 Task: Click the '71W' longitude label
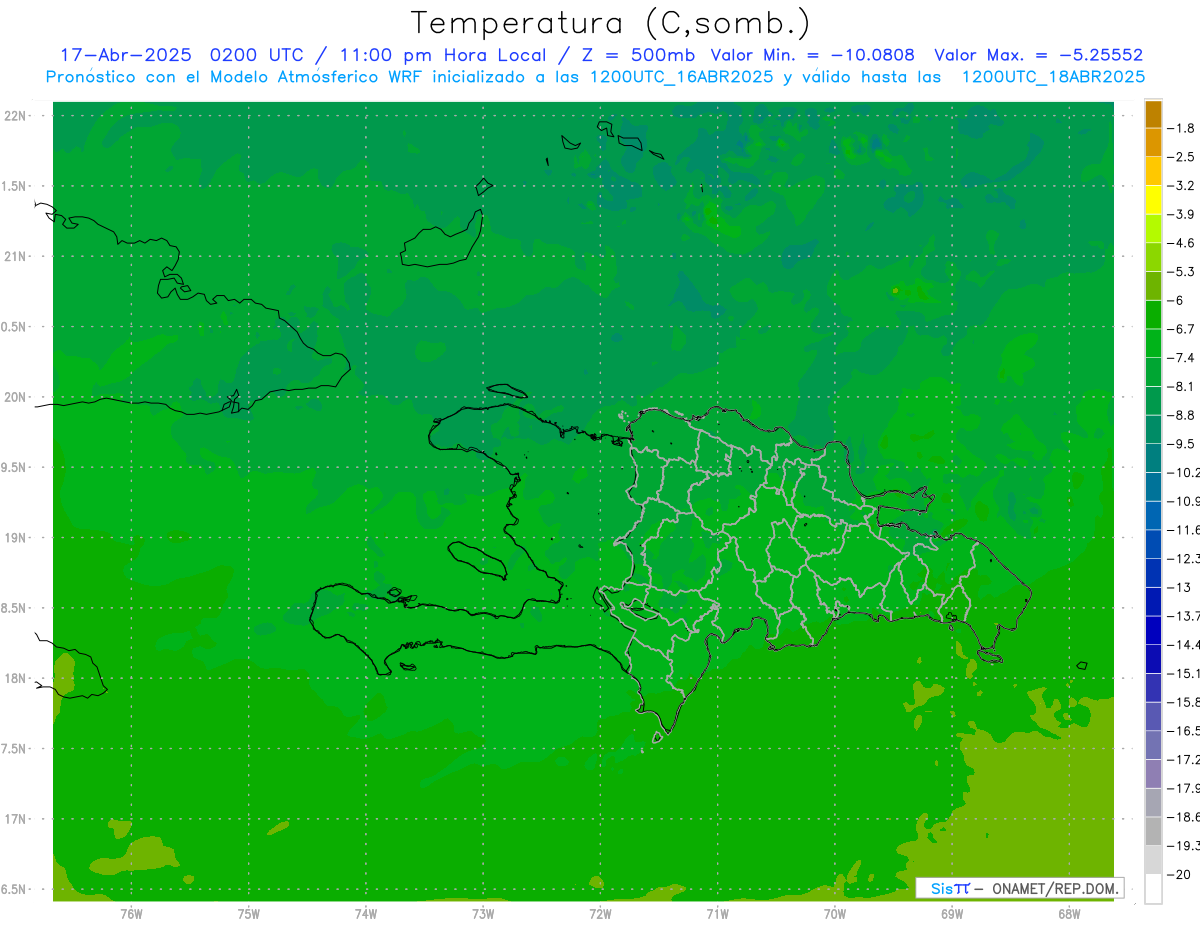pyautogui.click(x=717, y=913)
